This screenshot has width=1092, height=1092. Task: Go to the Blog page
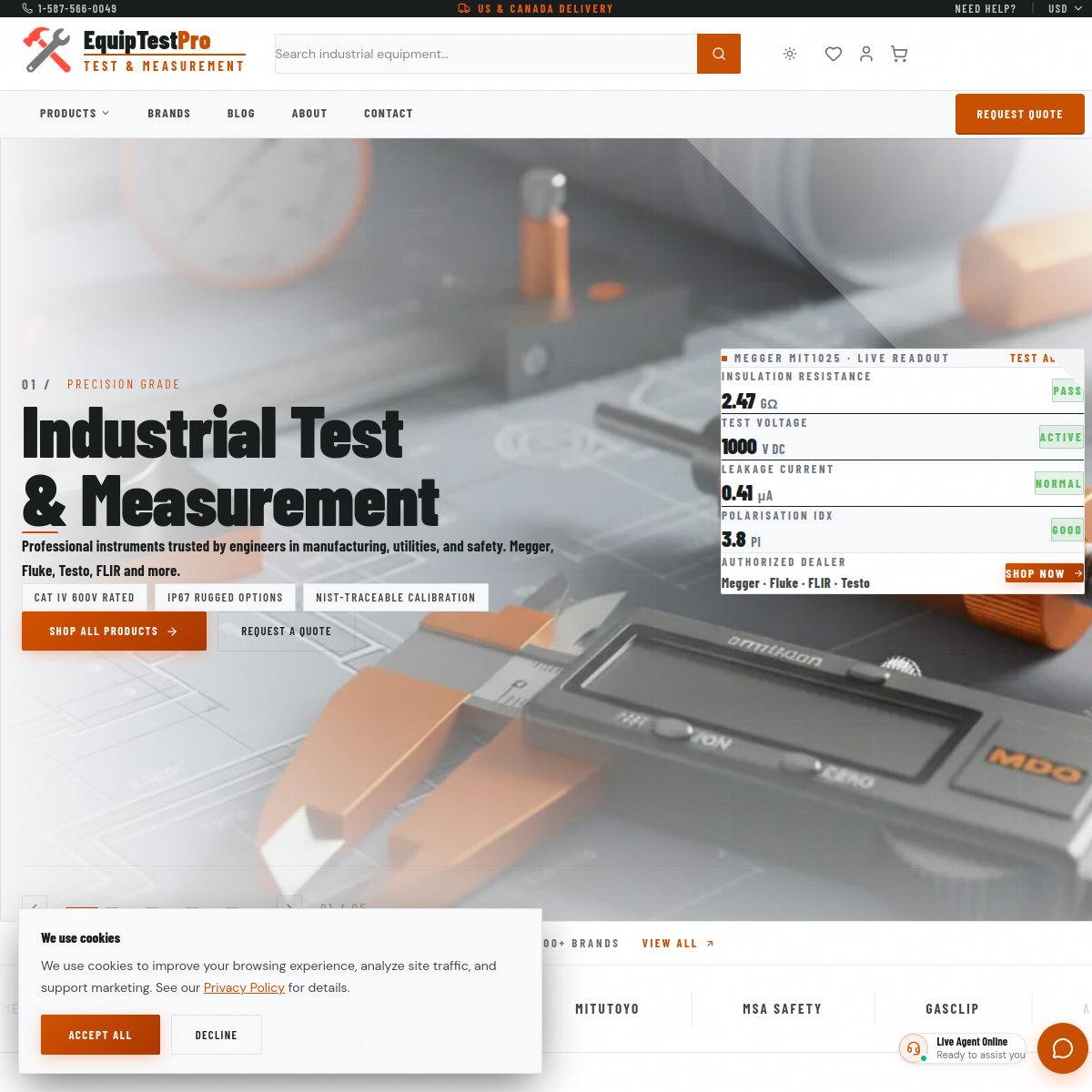point(241,114)
